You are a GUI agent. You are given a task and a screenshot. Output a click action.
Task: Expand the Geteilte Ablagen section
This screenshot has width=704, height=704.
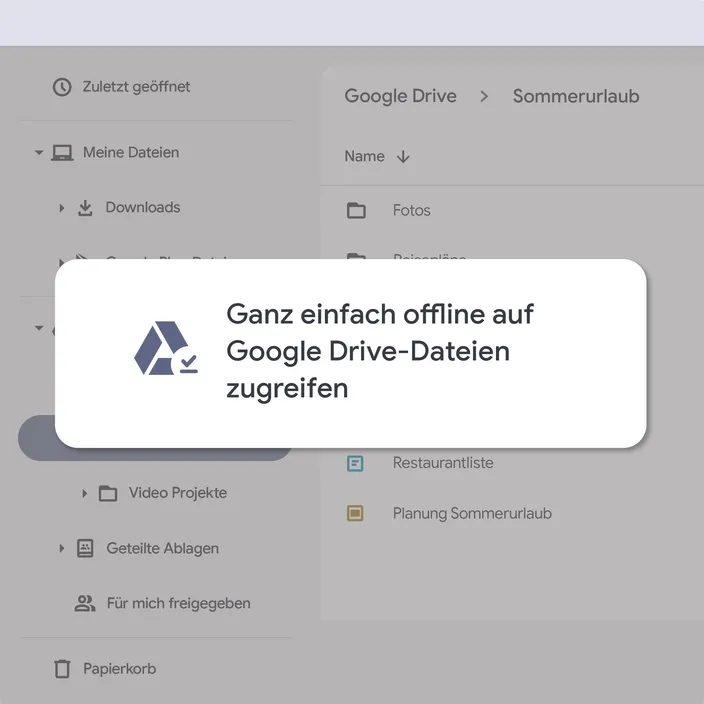pos(62,548)
